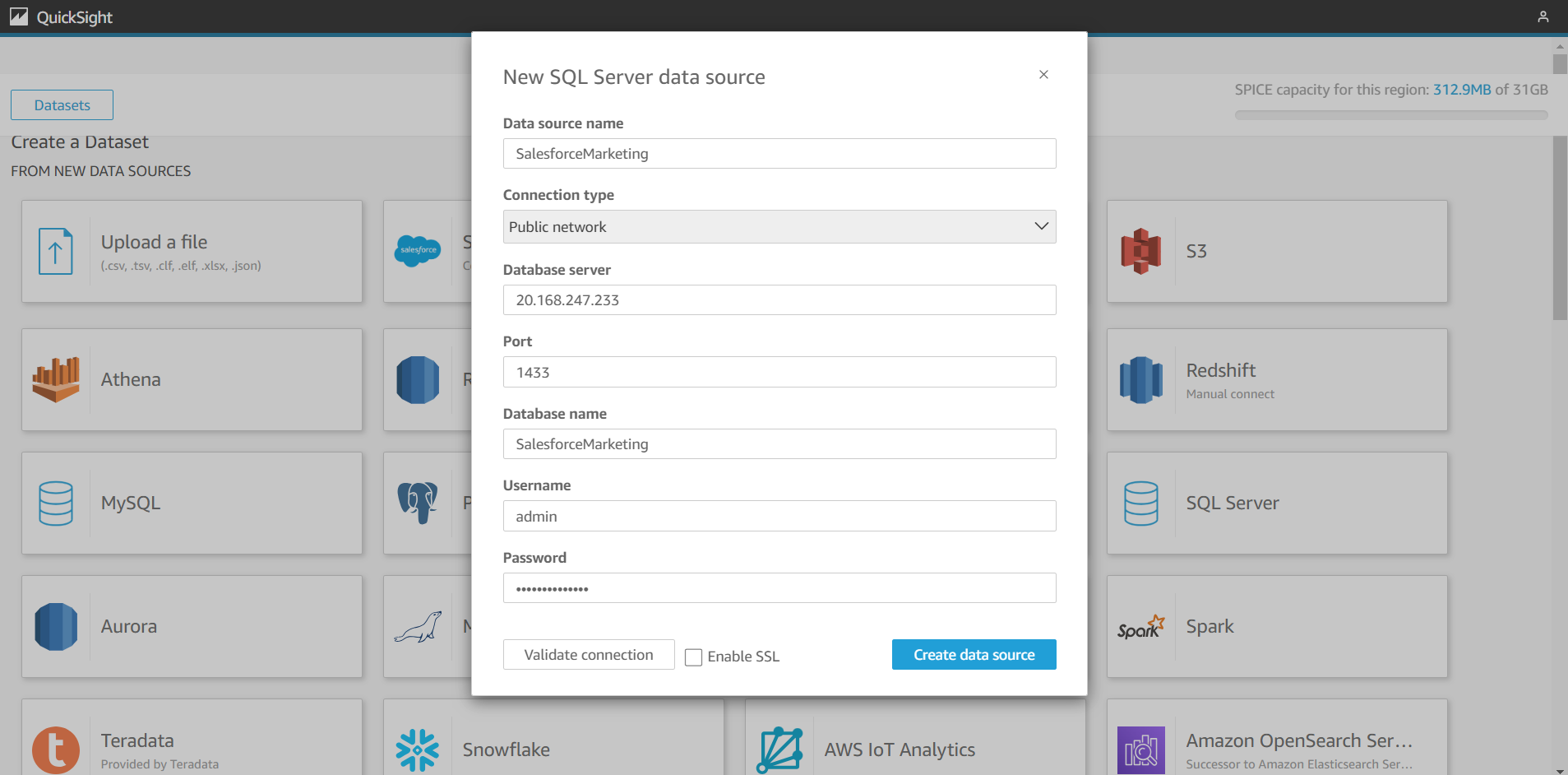Click the Create a Dataset heading
Viewport: 1568px width, 775px height.
[80, 142]
